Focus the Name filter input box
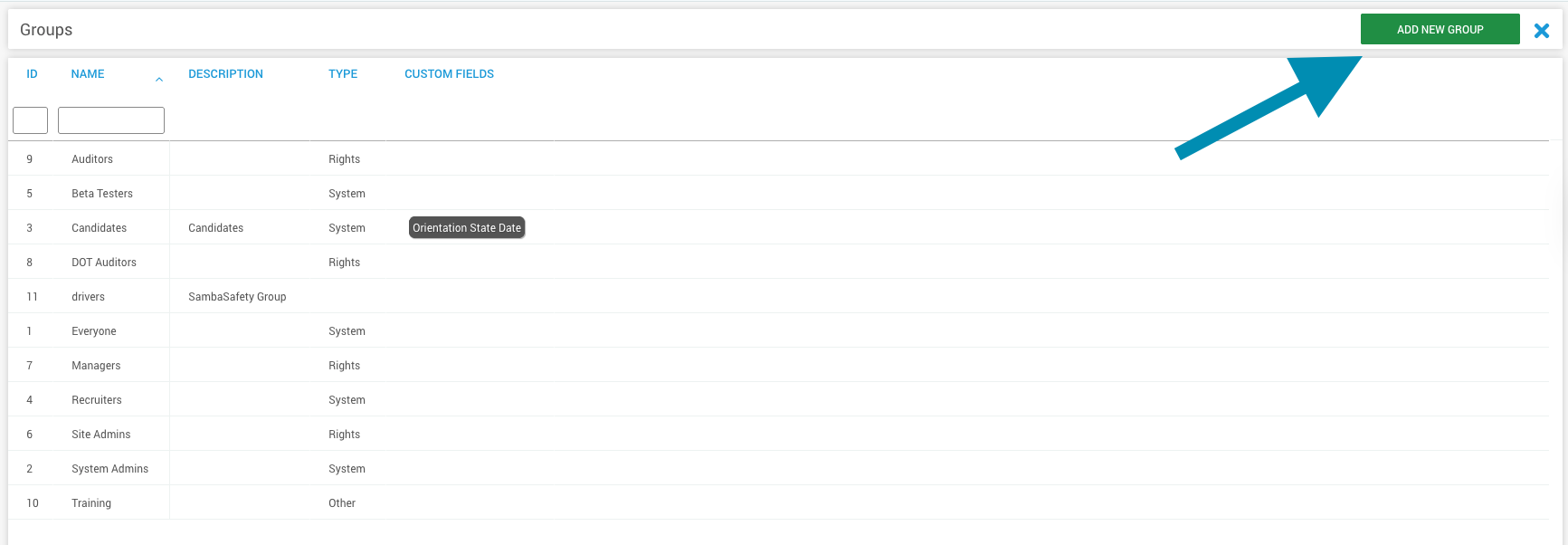 tap(111, 120)
